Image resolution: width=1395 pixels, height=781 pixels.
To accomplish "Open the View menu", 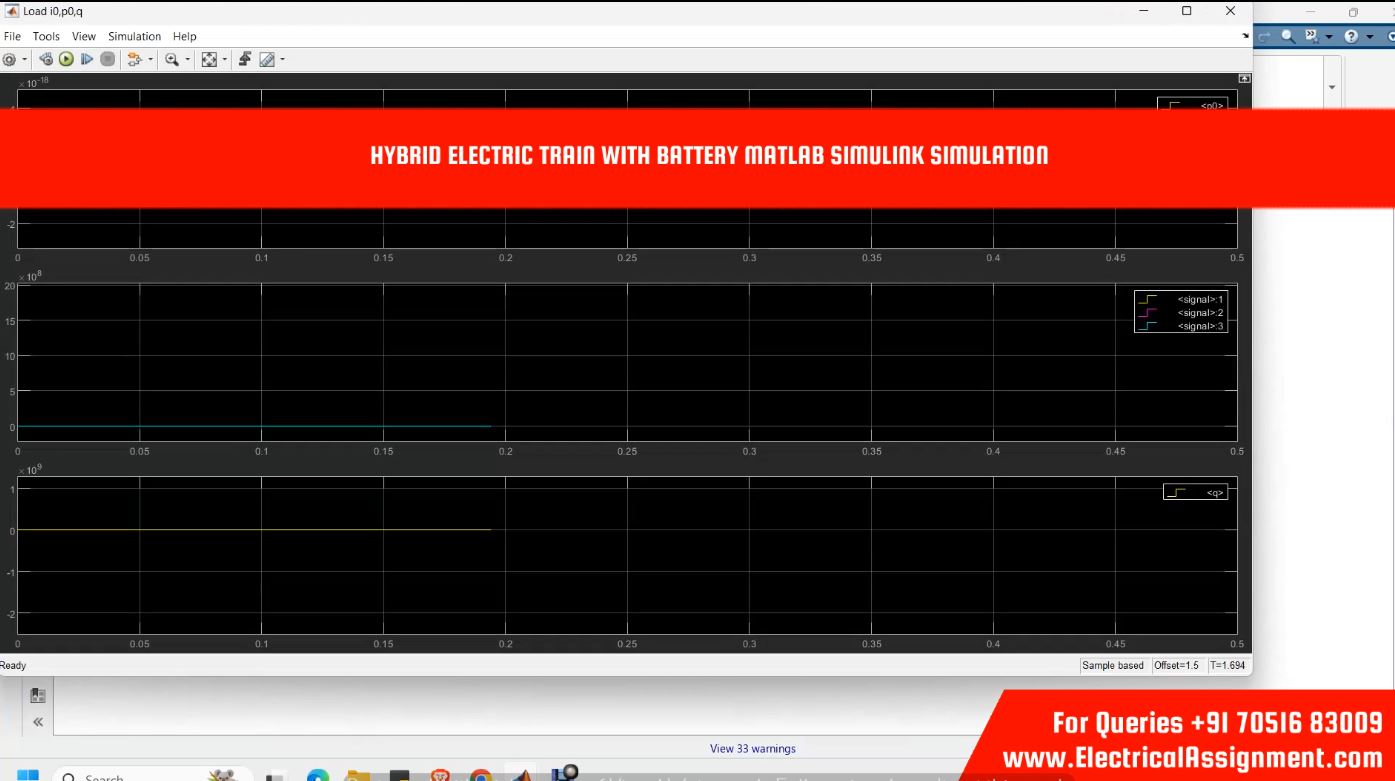I will (x=84, y=36).
